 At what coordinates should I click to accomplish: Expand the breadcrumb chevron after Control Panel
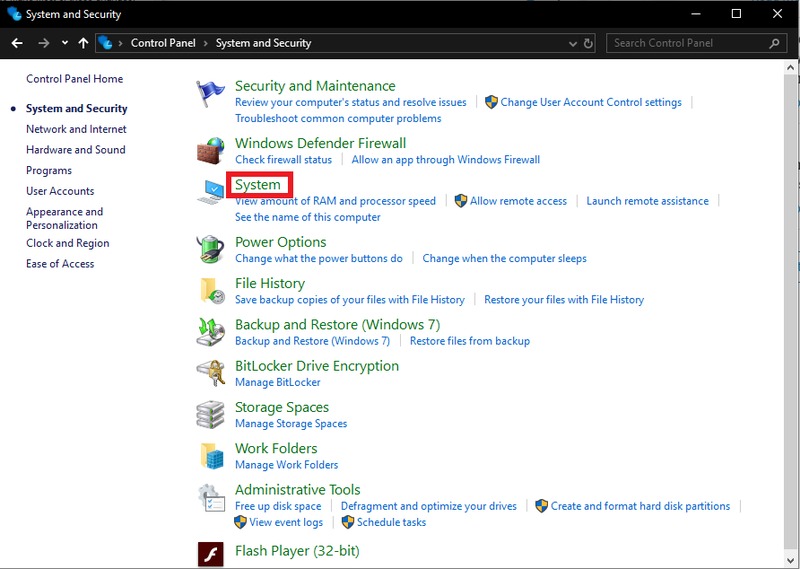(207, 44)
